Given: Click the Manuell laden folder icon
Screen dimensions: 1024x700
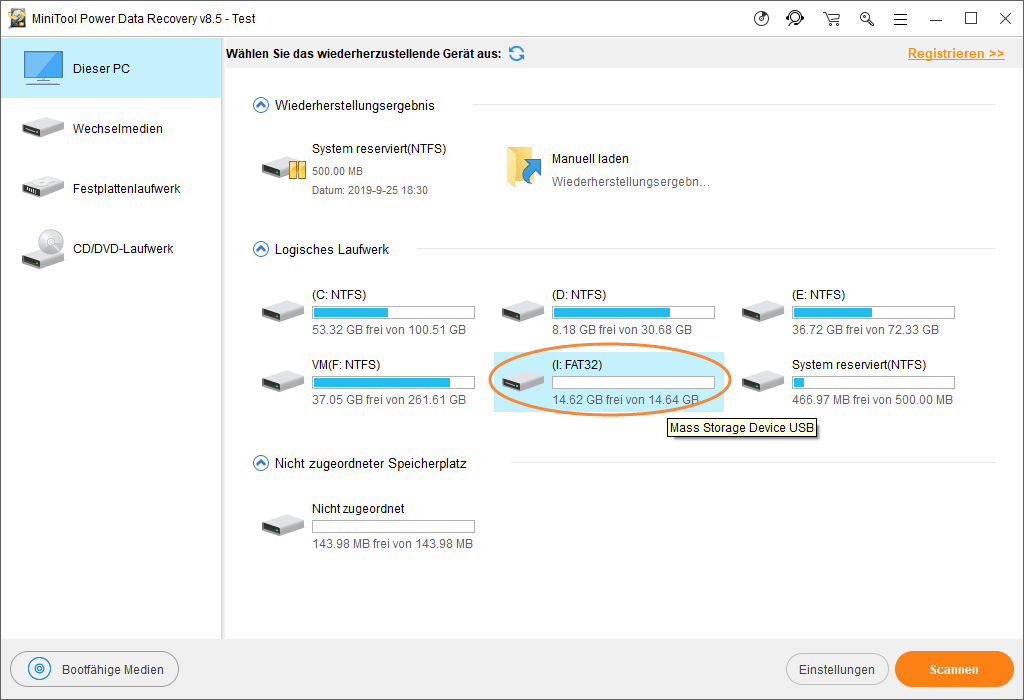Looking at the screenshot, I should (523, 167).
